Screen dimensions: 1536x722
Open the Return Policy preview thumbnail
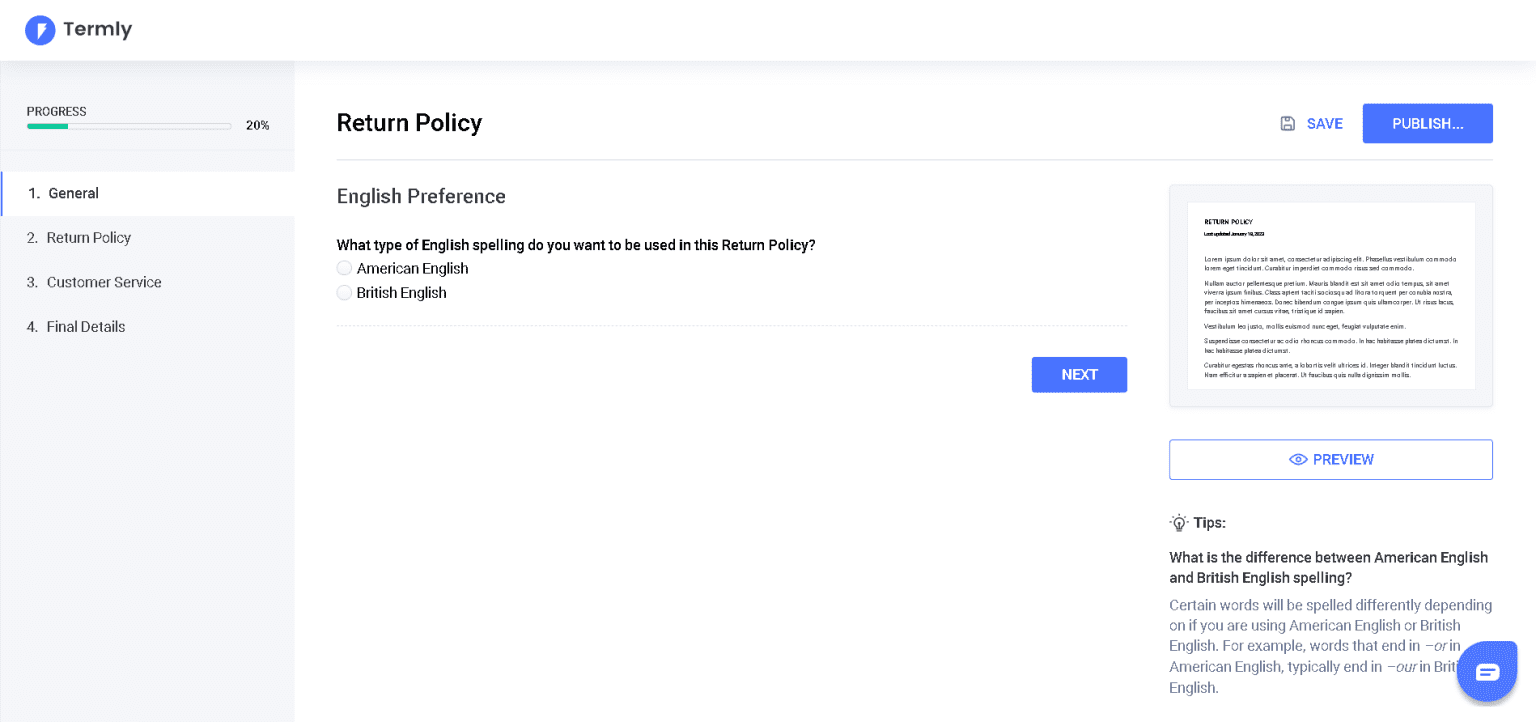1330,295
